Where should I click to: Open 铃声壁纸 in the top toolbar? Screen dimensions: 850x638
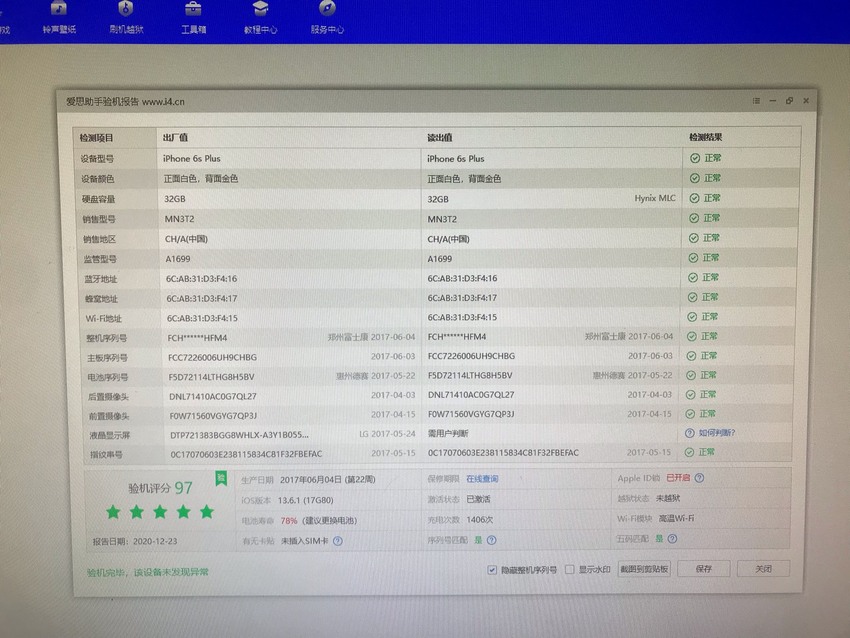[x=59, y=17]
